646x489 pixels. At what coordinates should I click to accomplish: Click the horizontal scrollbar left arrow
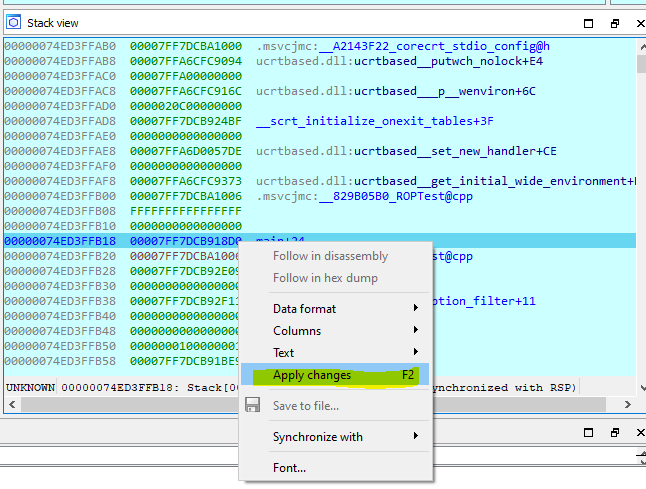pyautogui.click(x=9, y=404)
